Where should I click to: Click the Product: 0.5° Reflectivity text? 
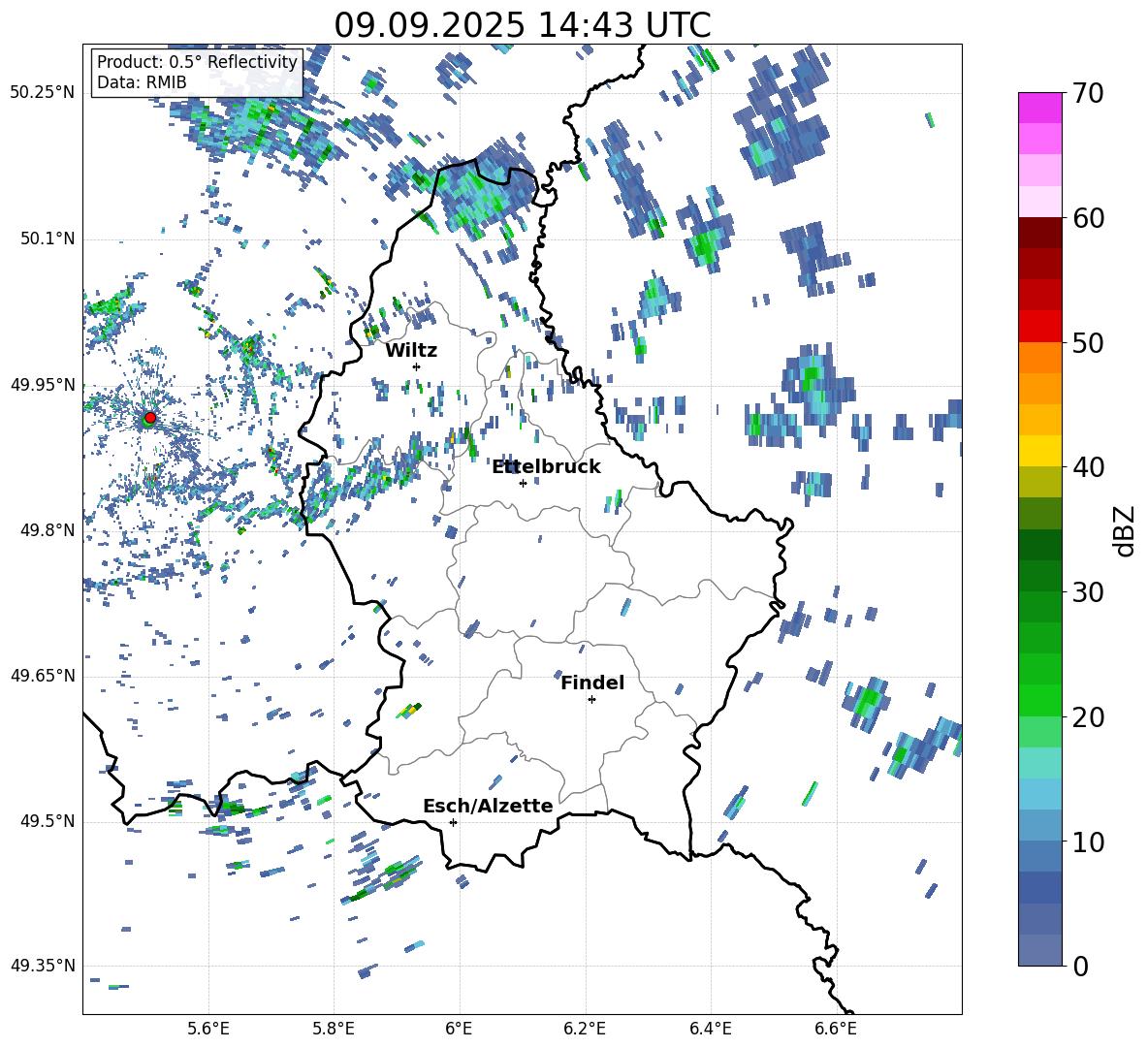[x=197, y=62]
